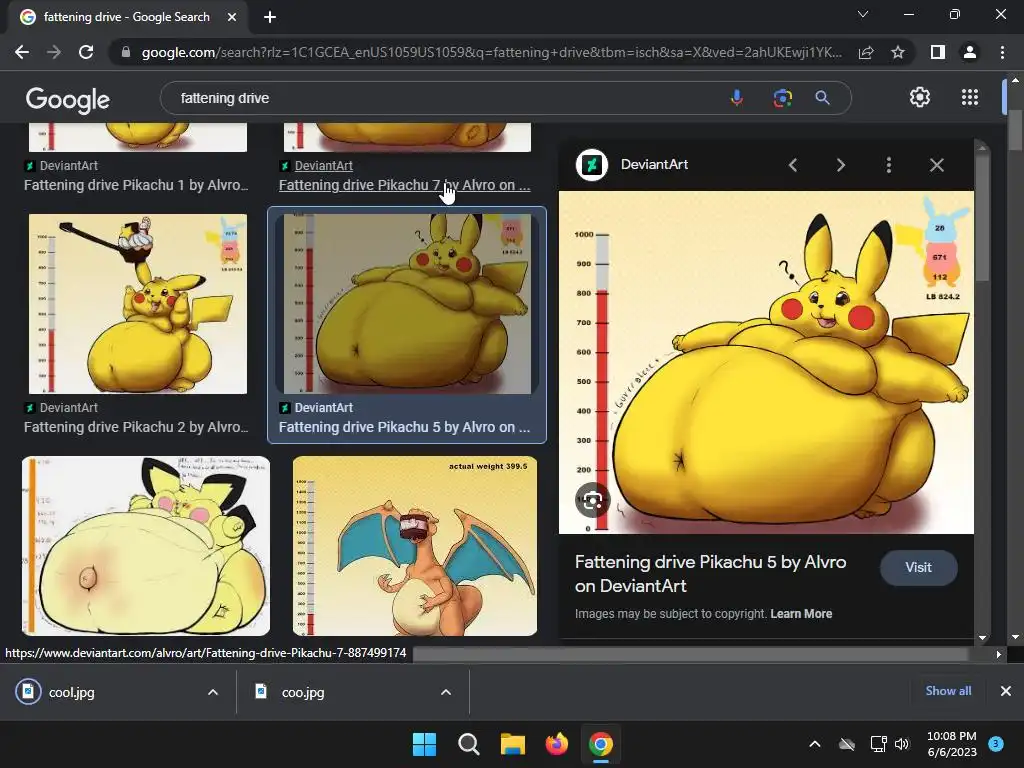Bookmark this page with the star icon
This screenshot has width=1024, height=768.
[x=898, y=52]
